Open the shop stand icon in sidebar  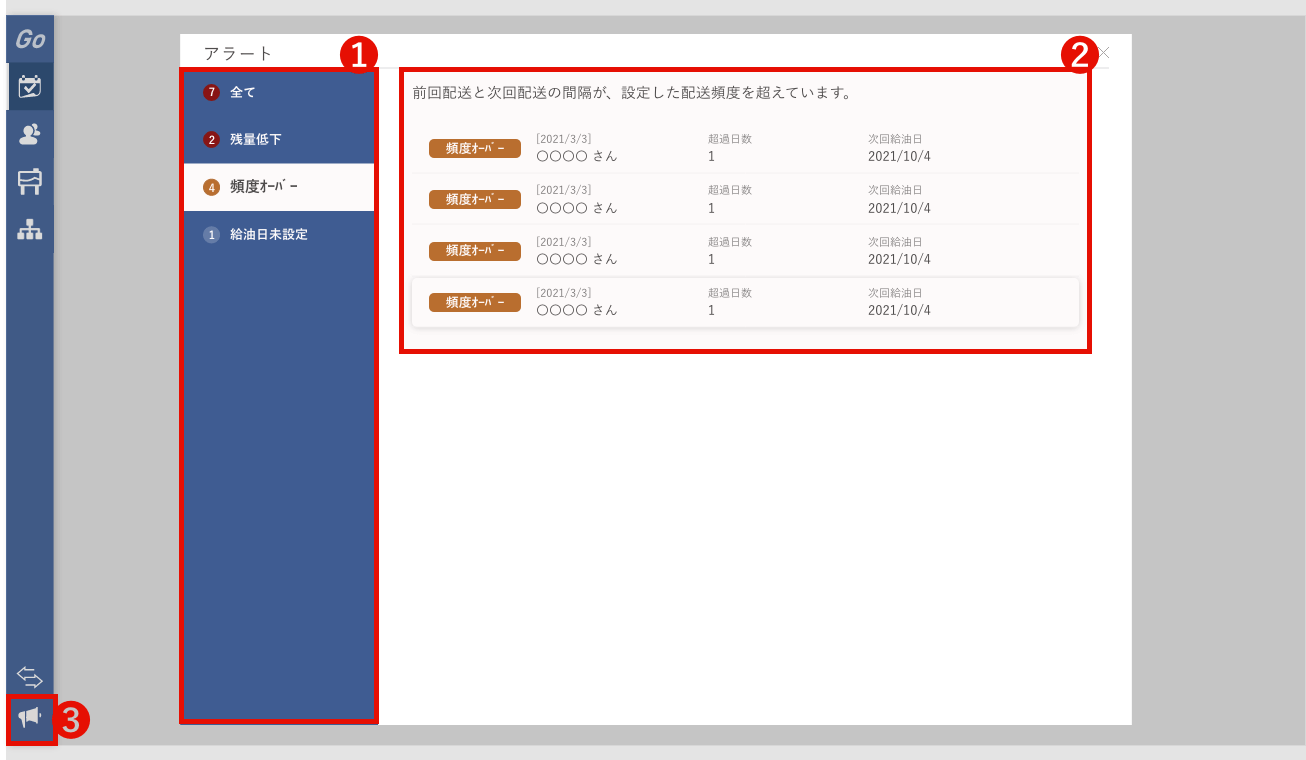30,181
